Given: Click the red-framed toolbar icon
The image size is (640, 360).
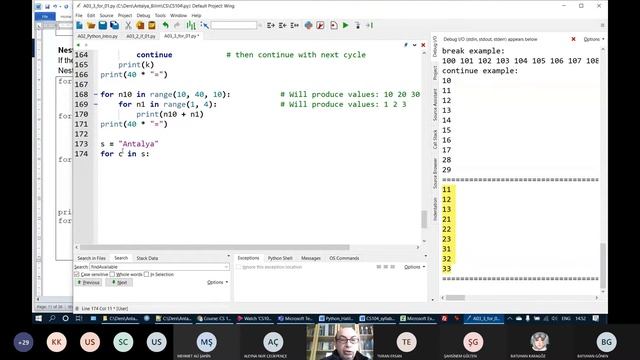Looking at the screenshot, I should [x=320, y=25].
